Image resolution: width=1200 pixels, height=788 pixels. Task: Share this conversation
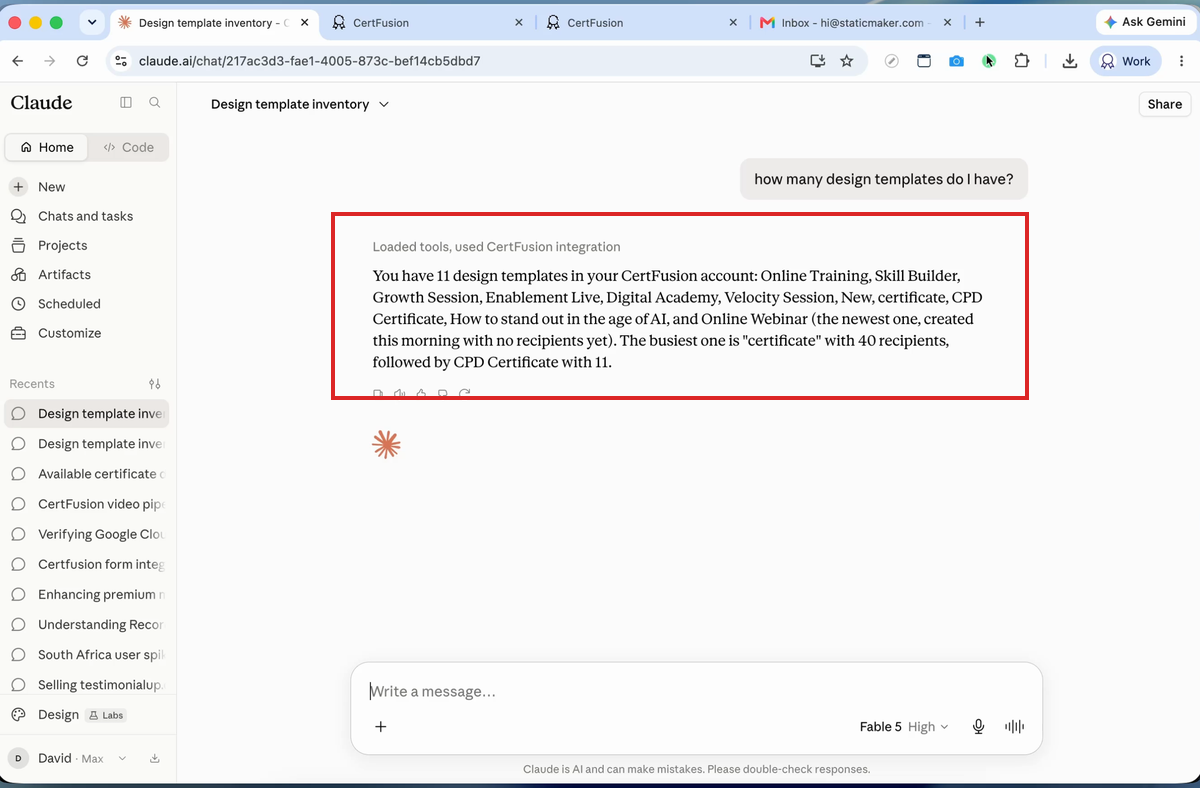point(1165,104)
